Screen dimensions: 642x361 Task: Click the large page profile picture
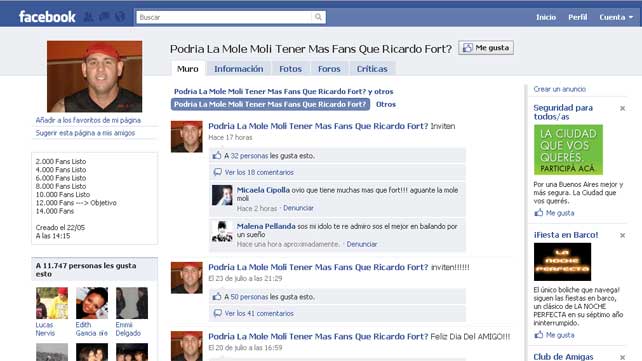[x=95, y=76]
